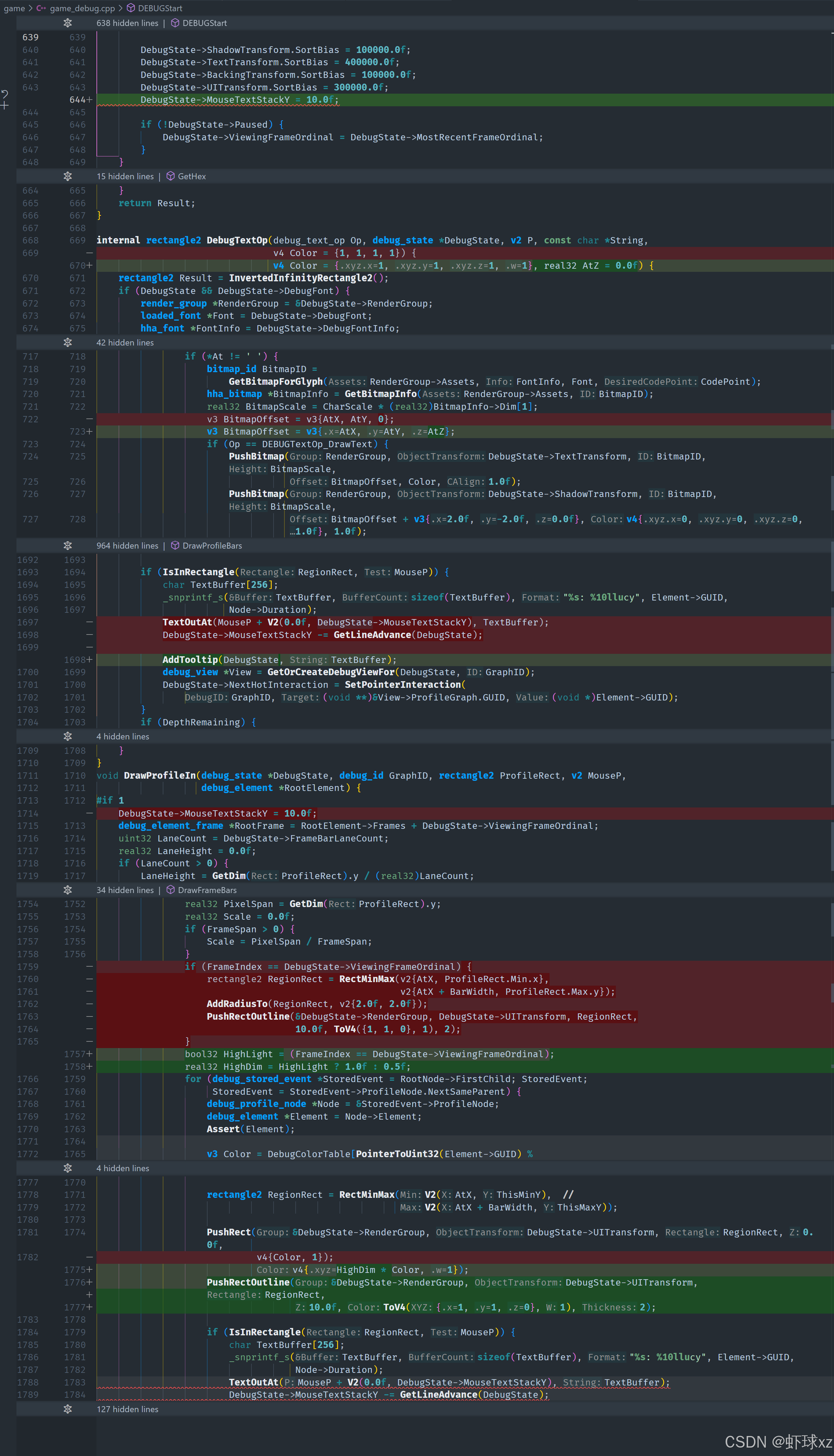The width and height of the screenshot is (834, 1456).
Task: Jump to DrawFrameBars from hidden lines bar
Action: pos(207,890)
